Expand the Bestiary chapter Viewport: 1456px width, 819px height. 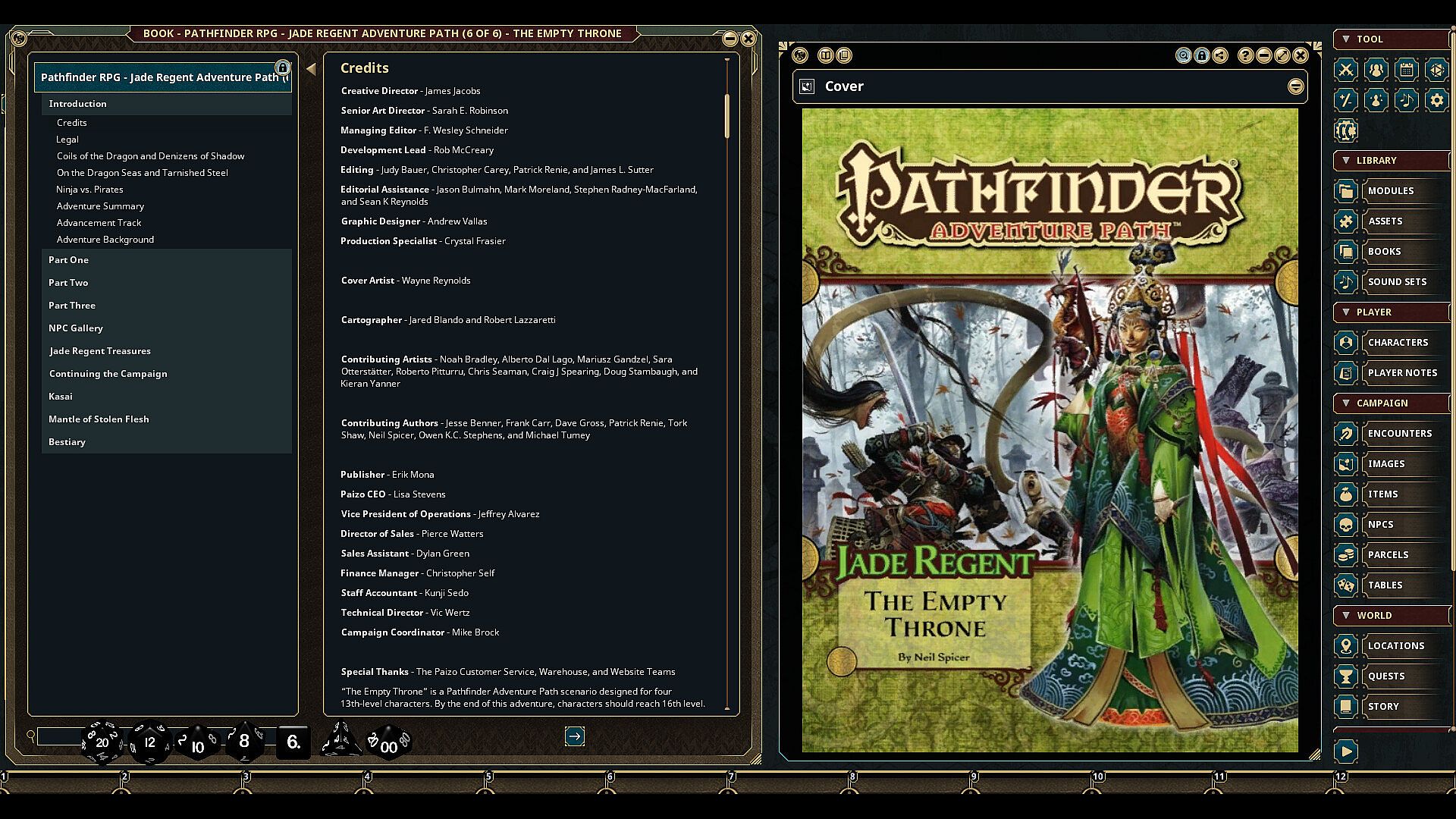click(x=167, y=442)
